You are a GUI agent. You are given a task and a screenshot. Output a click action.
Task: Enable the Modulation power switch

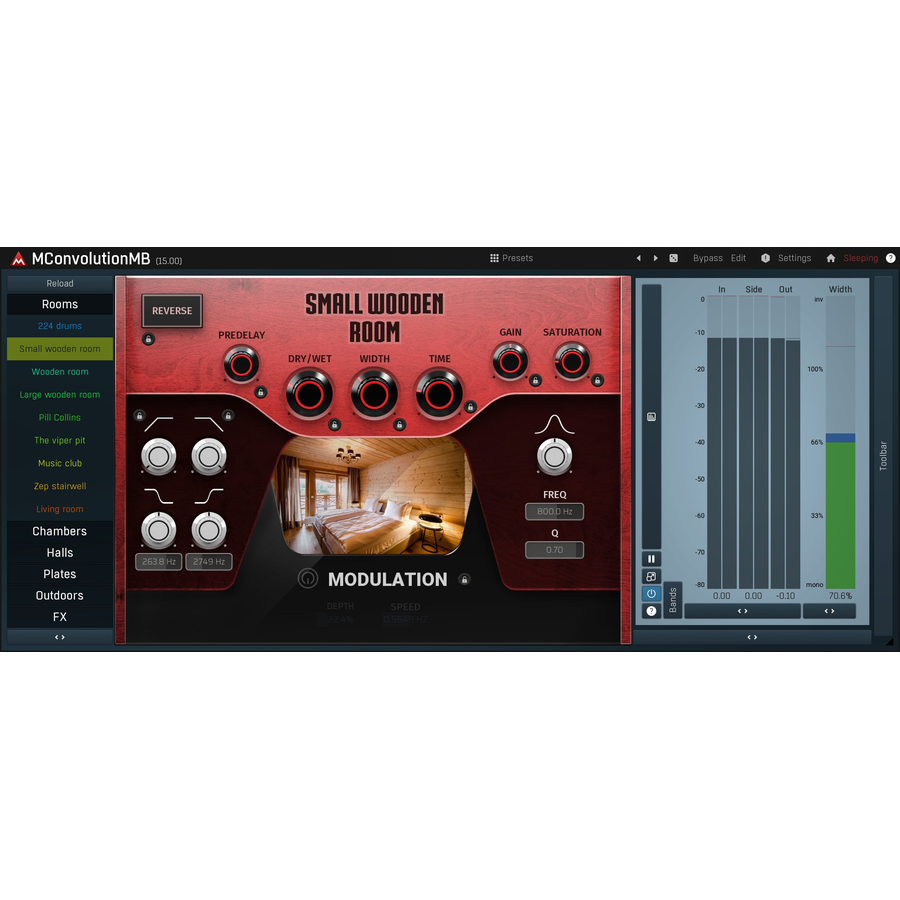(308, 579)
